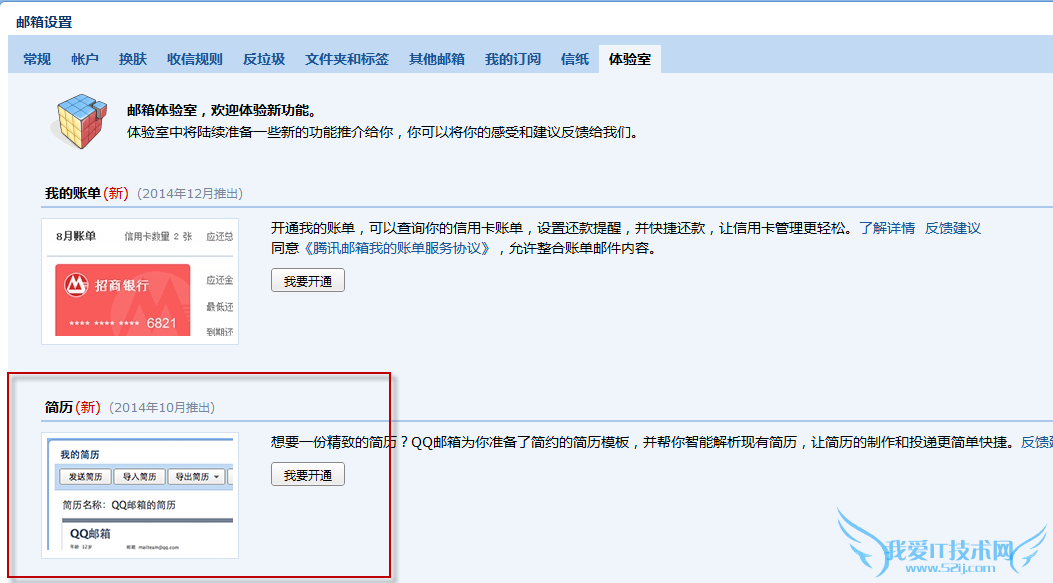This screenshot has height=583, width=1053.
Task: Open the 了解详情 link
Action: (x=887, y=228)
